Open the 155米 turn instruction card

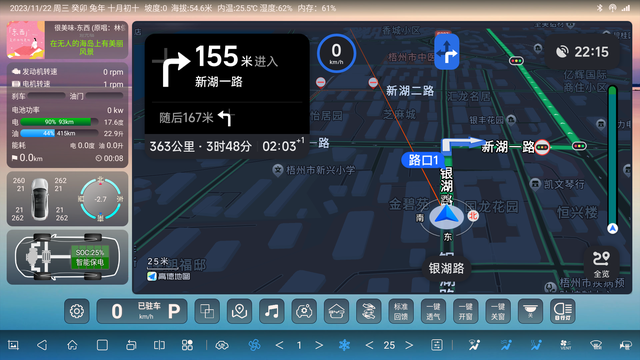pos(227,67)
